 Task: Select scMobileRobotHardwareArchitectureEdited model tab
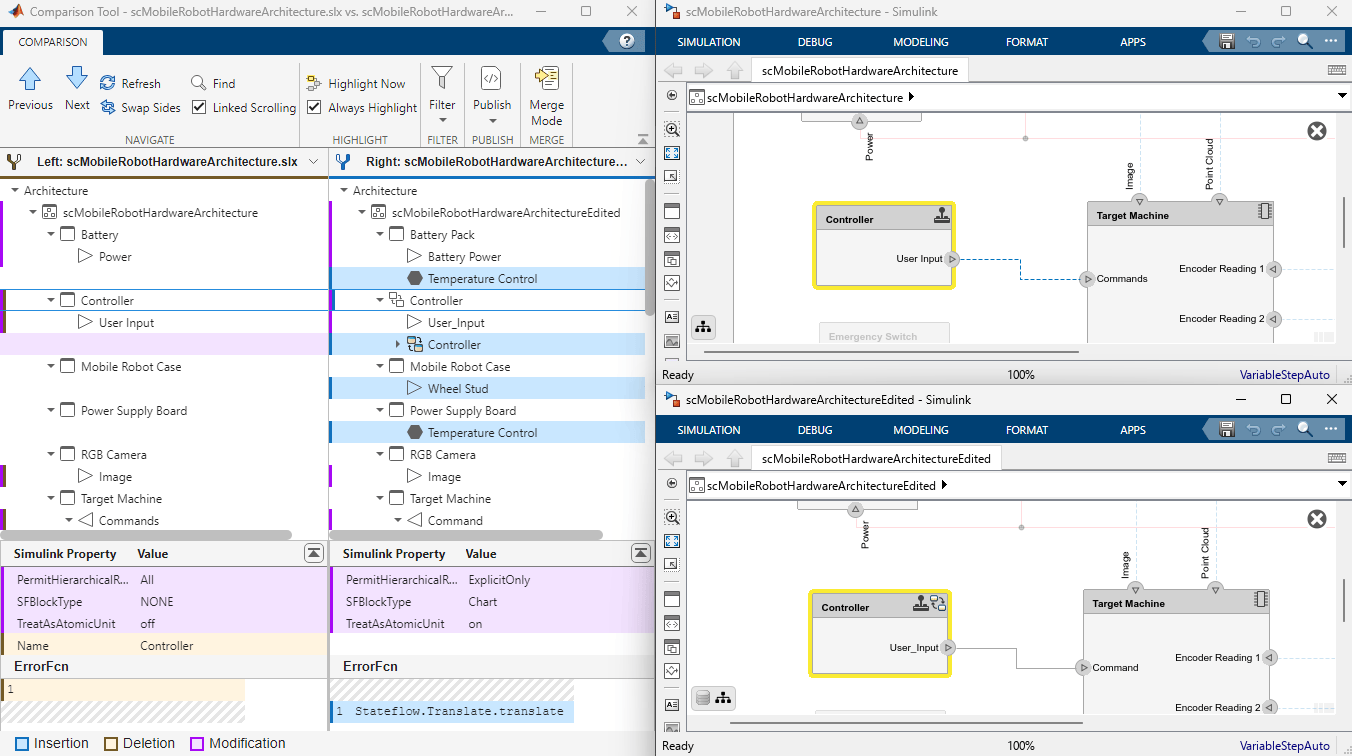pyautogui.click(x=876, y=459)
